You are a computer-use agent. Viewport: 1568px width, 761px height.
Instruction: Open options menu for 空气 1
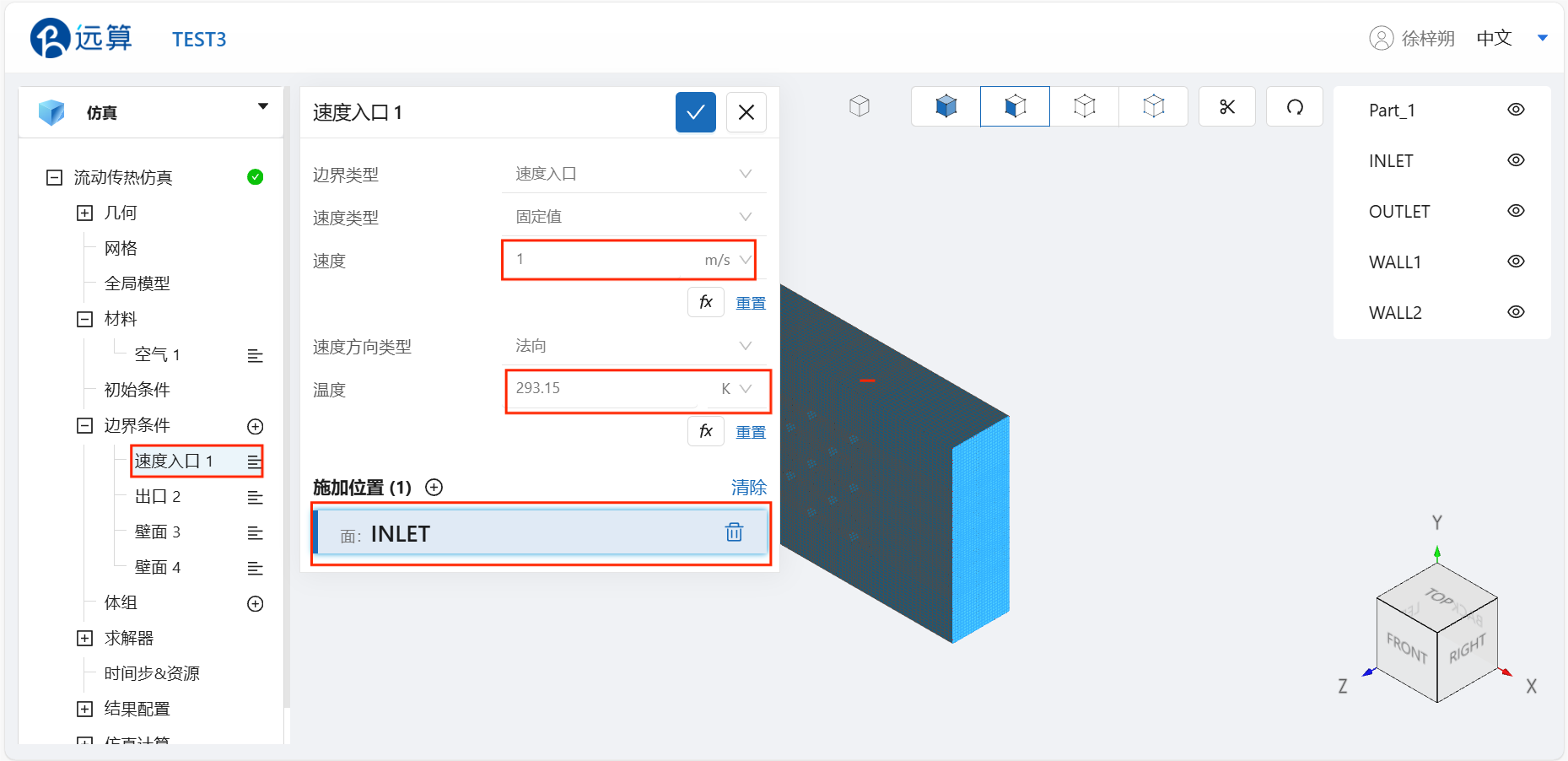point(255,355)
